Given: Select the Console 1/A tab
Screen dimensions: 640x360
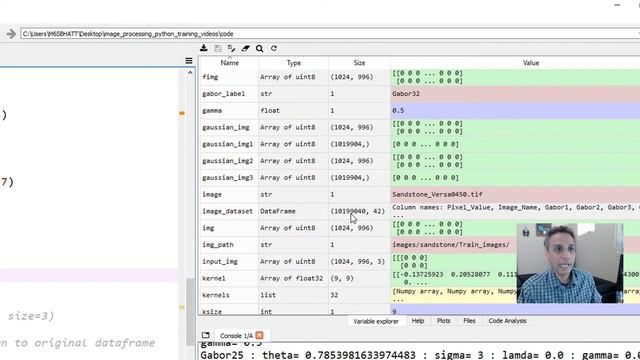Looking at the screenshot, I should coord(236,336).
